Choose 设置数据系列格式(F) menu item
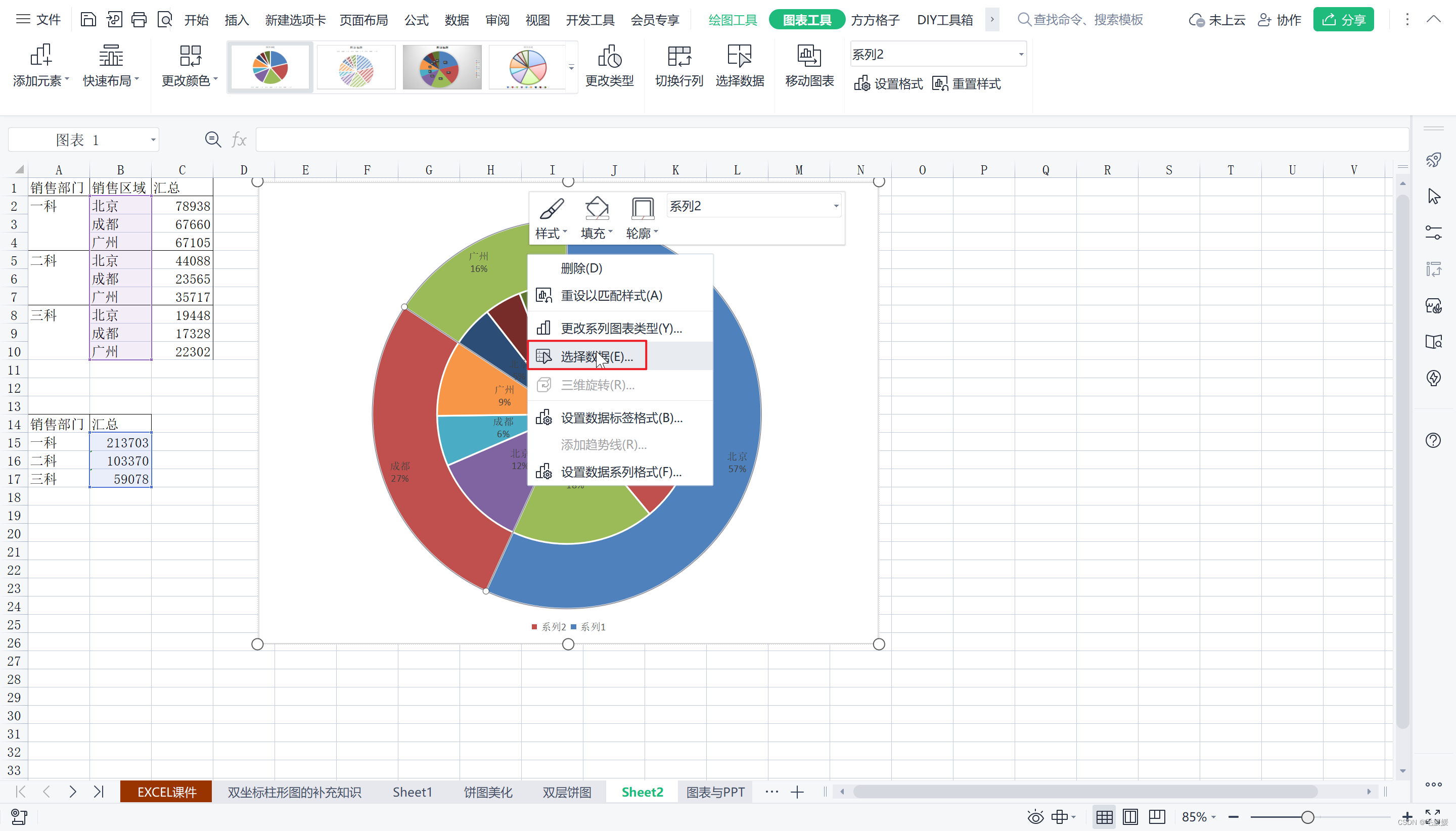Viewport: 1456px width, 831px height. 620,472
